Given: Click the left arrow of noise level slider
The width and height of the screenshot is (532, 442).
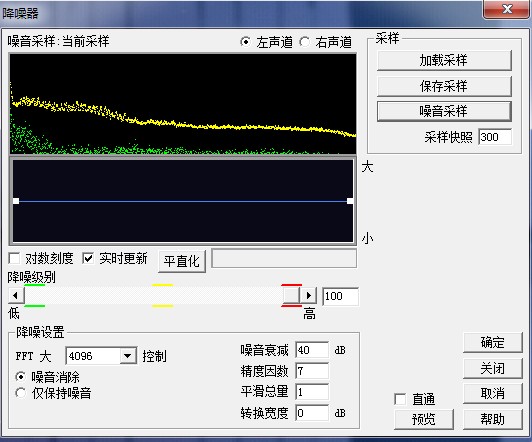Looking at the screenshot, I should click(16, 295).
